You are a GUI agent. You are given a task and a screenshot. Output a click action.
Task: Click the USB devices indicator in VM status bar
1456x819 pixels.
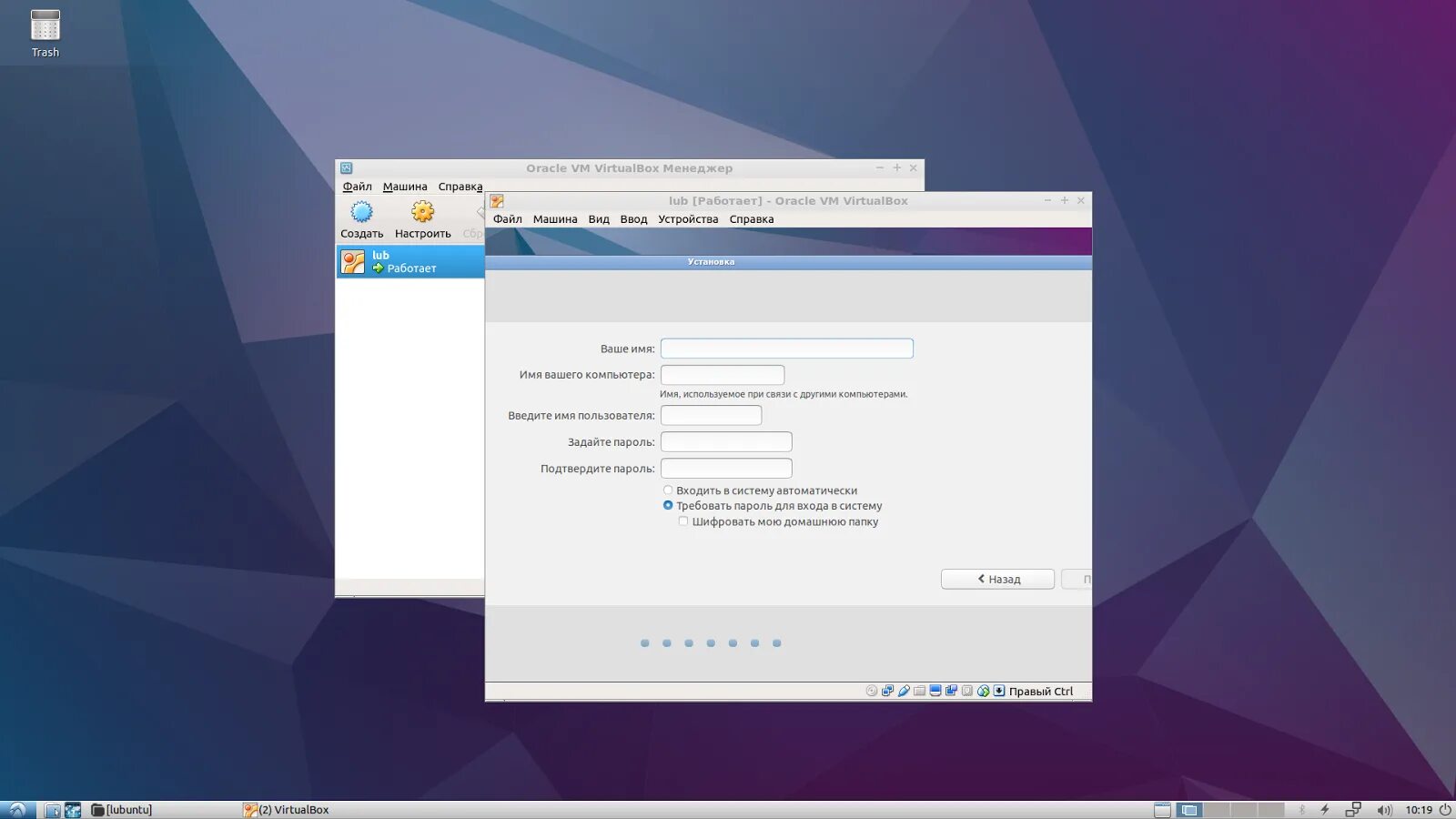(x=904, y=691)
